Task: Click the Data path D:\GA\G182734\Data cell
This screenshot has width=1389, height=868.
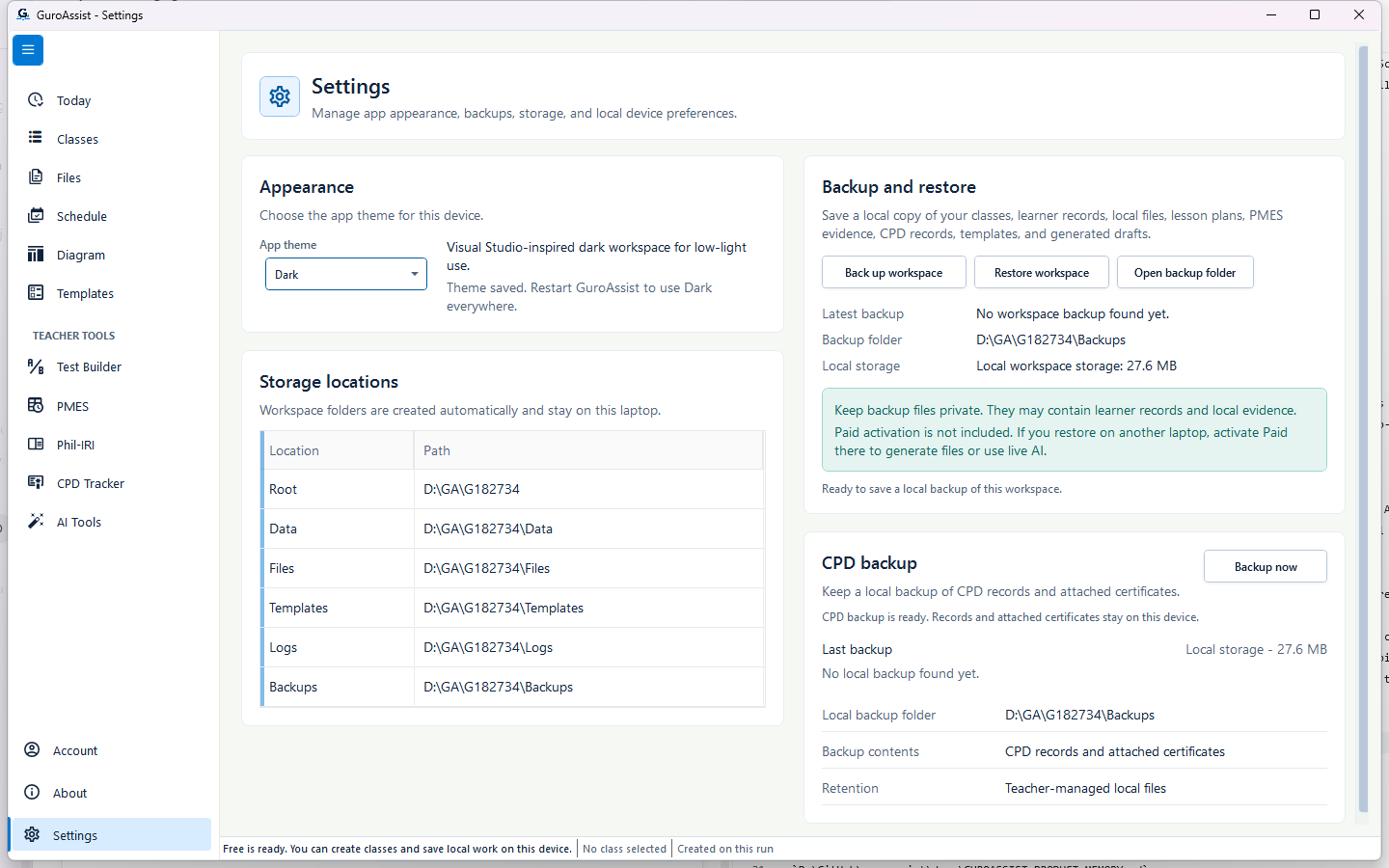Action: [588, 529]
